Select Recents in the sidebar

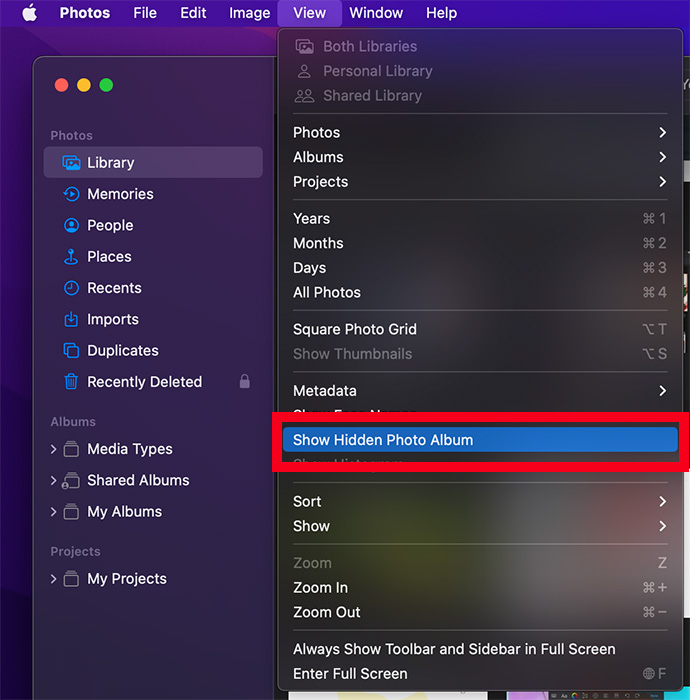click(x=153, y=288)
